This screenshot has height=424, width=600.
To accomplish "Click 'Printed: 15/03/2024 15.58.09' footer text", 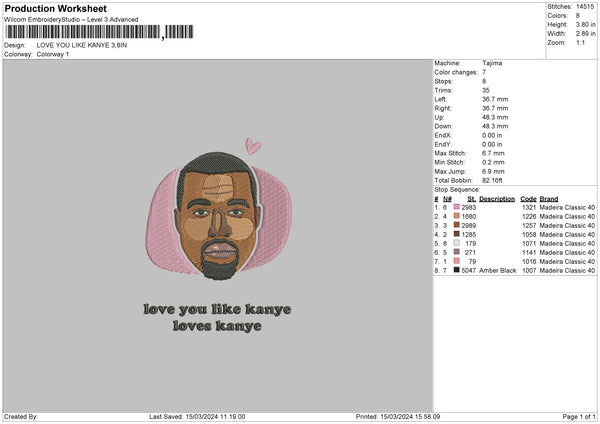I will point(398,416).
